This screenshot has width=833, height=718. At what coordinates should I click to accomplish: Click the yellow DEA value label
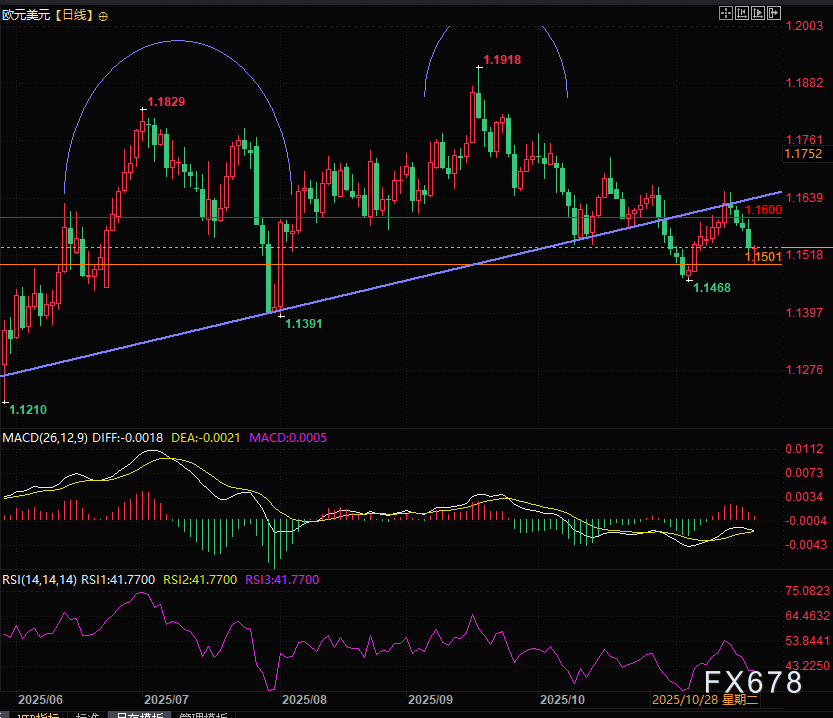201,438
